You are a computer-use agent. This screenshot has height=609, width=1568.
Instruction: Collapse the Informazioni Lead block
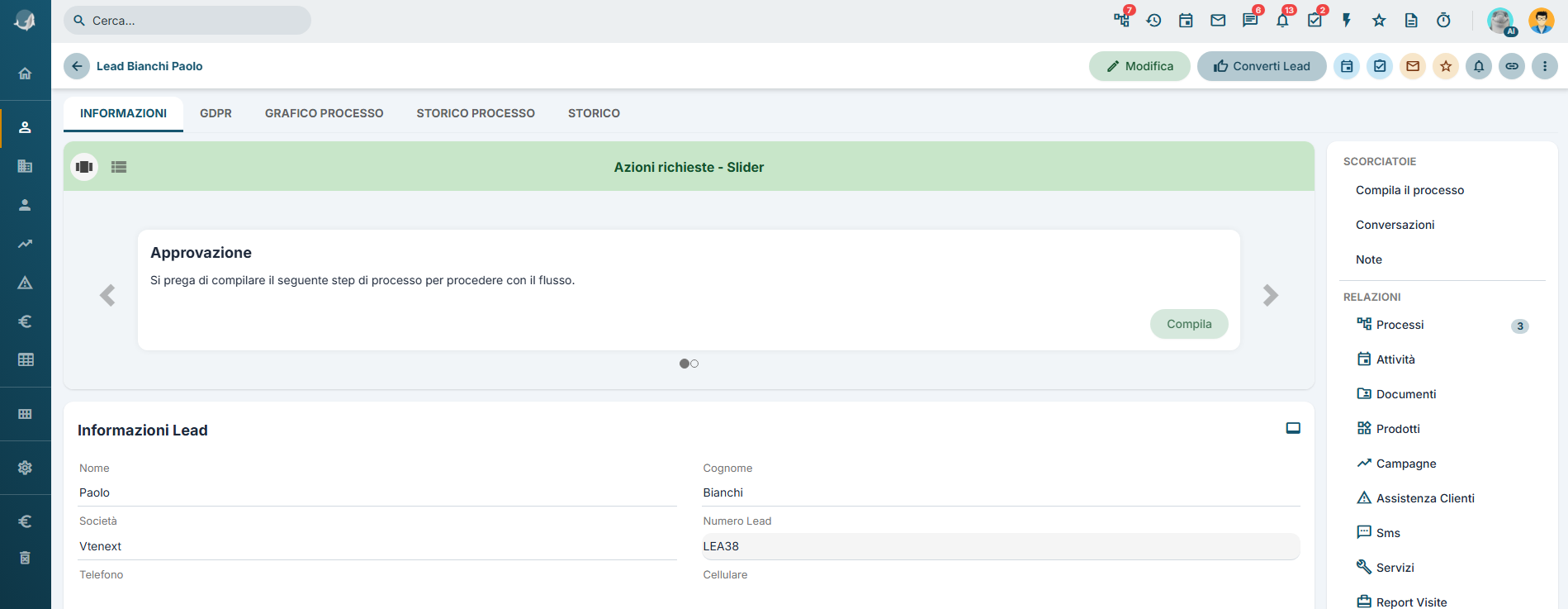click(x=1293, y=428)
